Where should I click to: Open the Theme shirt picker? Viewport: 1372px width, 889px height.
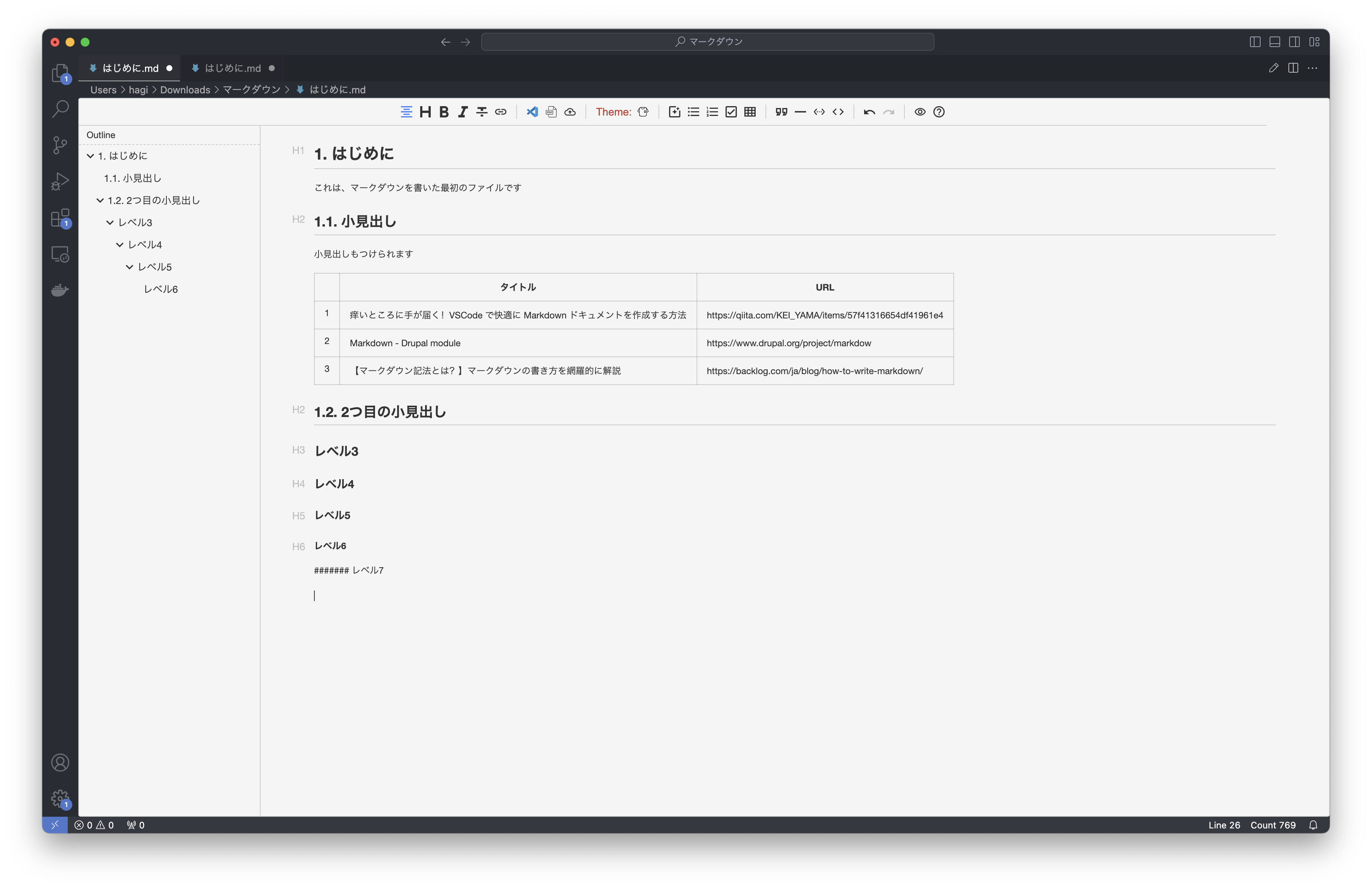(643, 112)
